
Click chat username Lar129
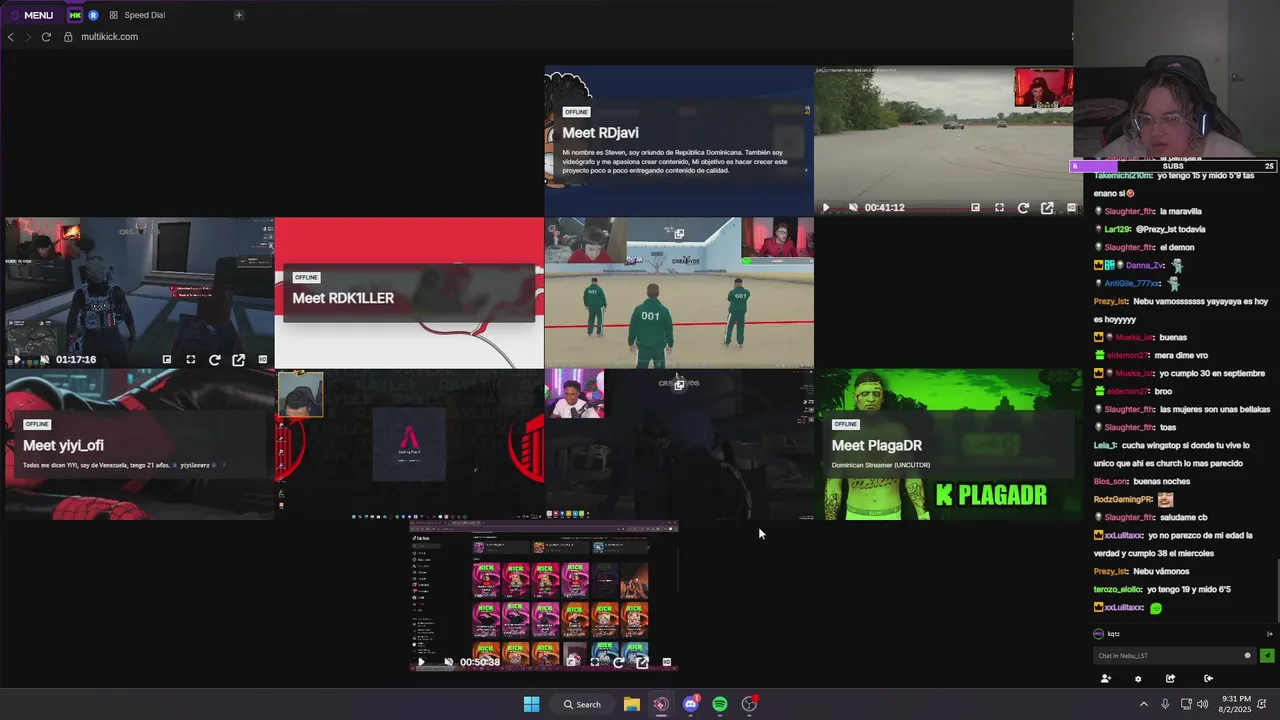click(1117, 229)
